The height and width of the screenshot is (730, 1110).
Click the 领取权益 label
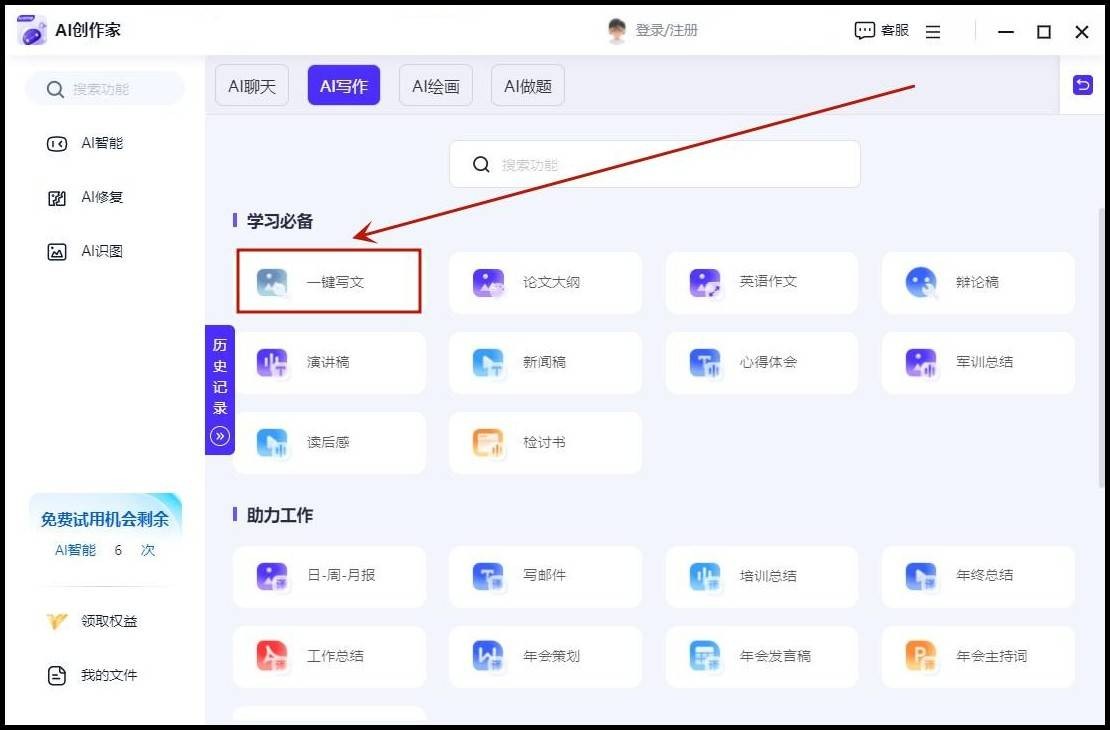click(x=109, y=622)
